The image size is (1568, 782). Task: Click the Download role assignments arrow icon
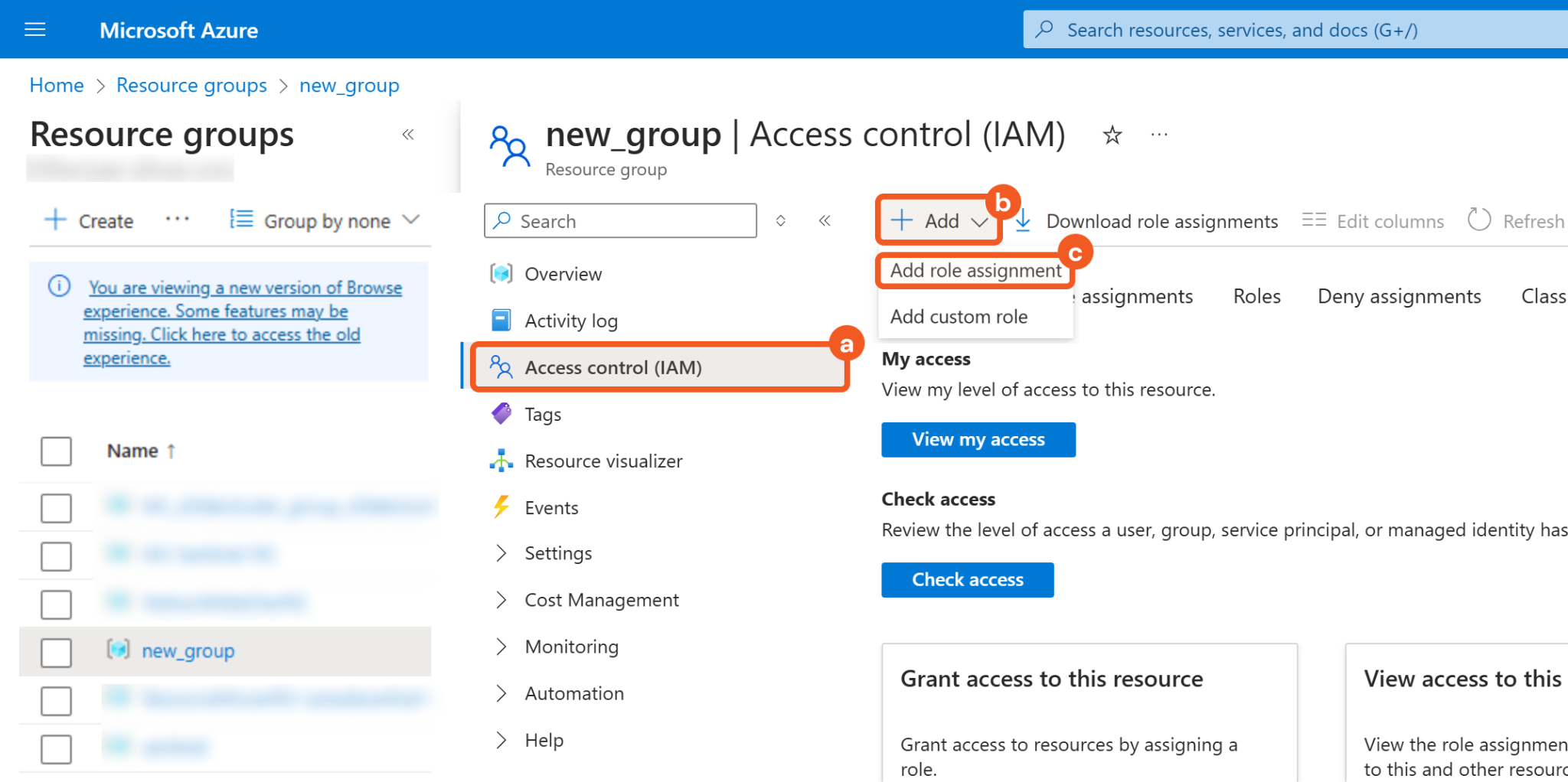tap(1023, 221)
